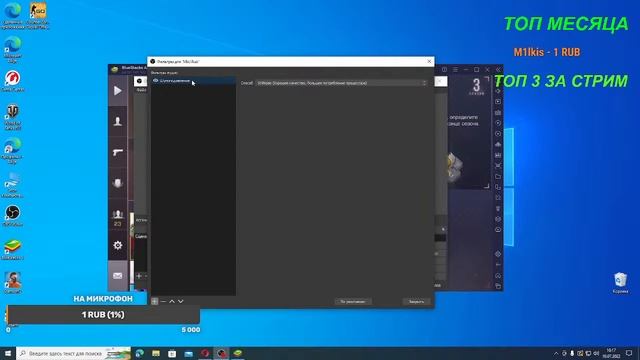The height and width of the screenshot is (360, 640).
Task: Open red Game Center desktop shortcut
Action: 13,80
